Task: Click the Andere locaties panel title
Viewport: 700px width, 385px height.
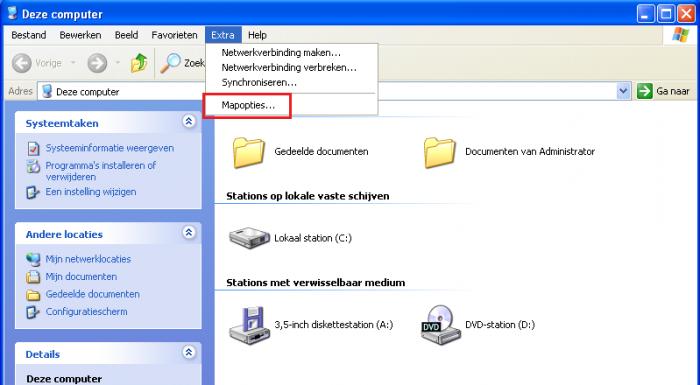Action: [64, 234]
